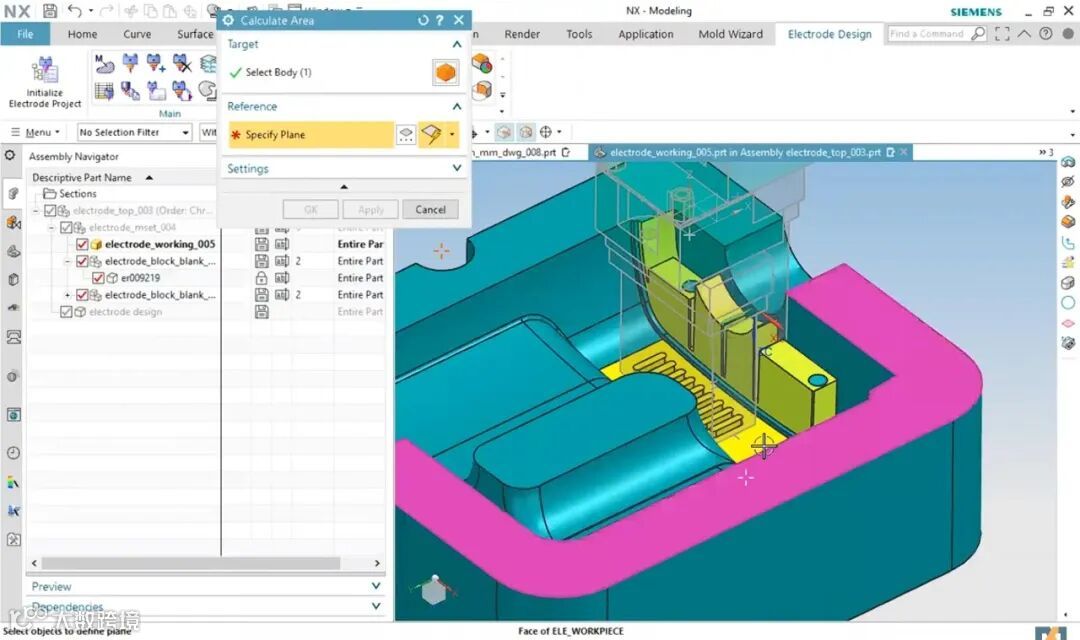Click the sphere render icon in ribbon
Viewport: 1080px width, 640px height.
click(x=482, y=65)
